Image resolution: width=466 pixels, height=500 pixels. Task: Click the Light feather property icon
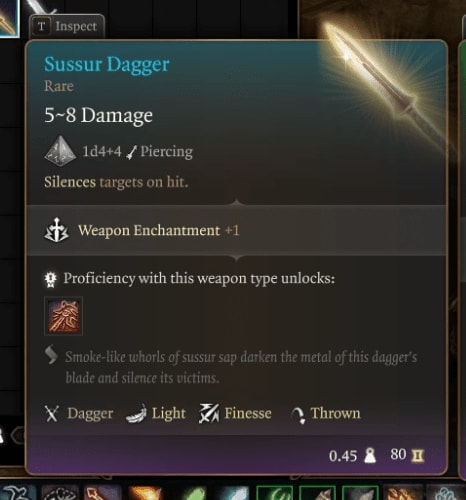point(136,414)
